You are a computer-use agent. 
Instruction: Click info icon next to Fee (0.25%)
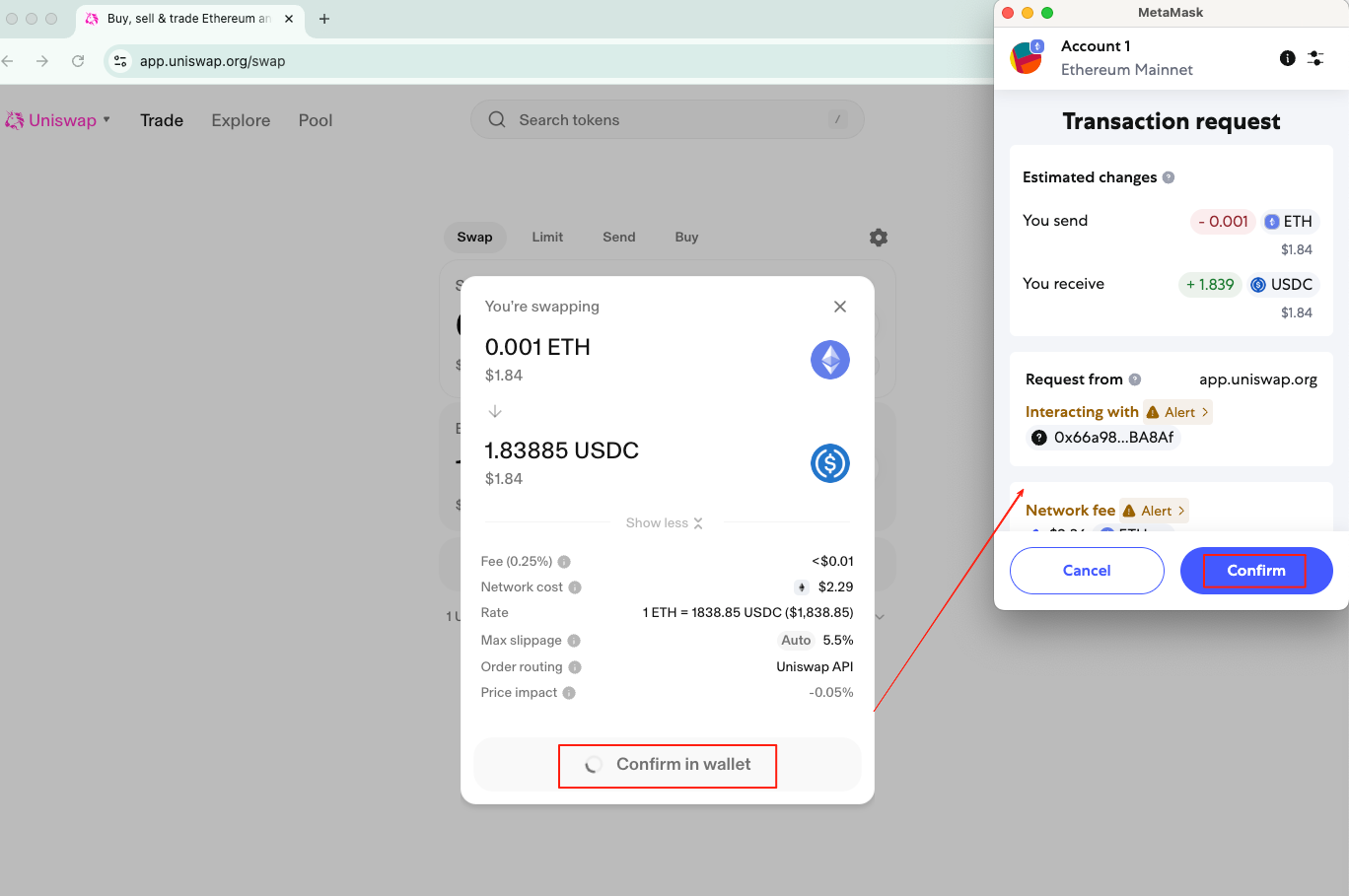click(564, 562)
